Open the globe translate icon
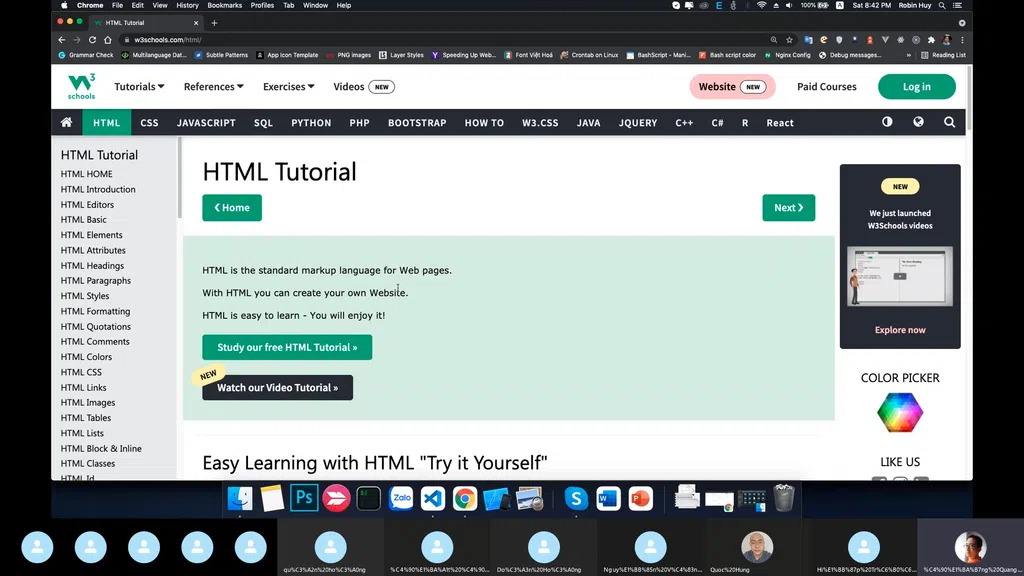This screenshot has width=1024, height=576. pos(918,122)
